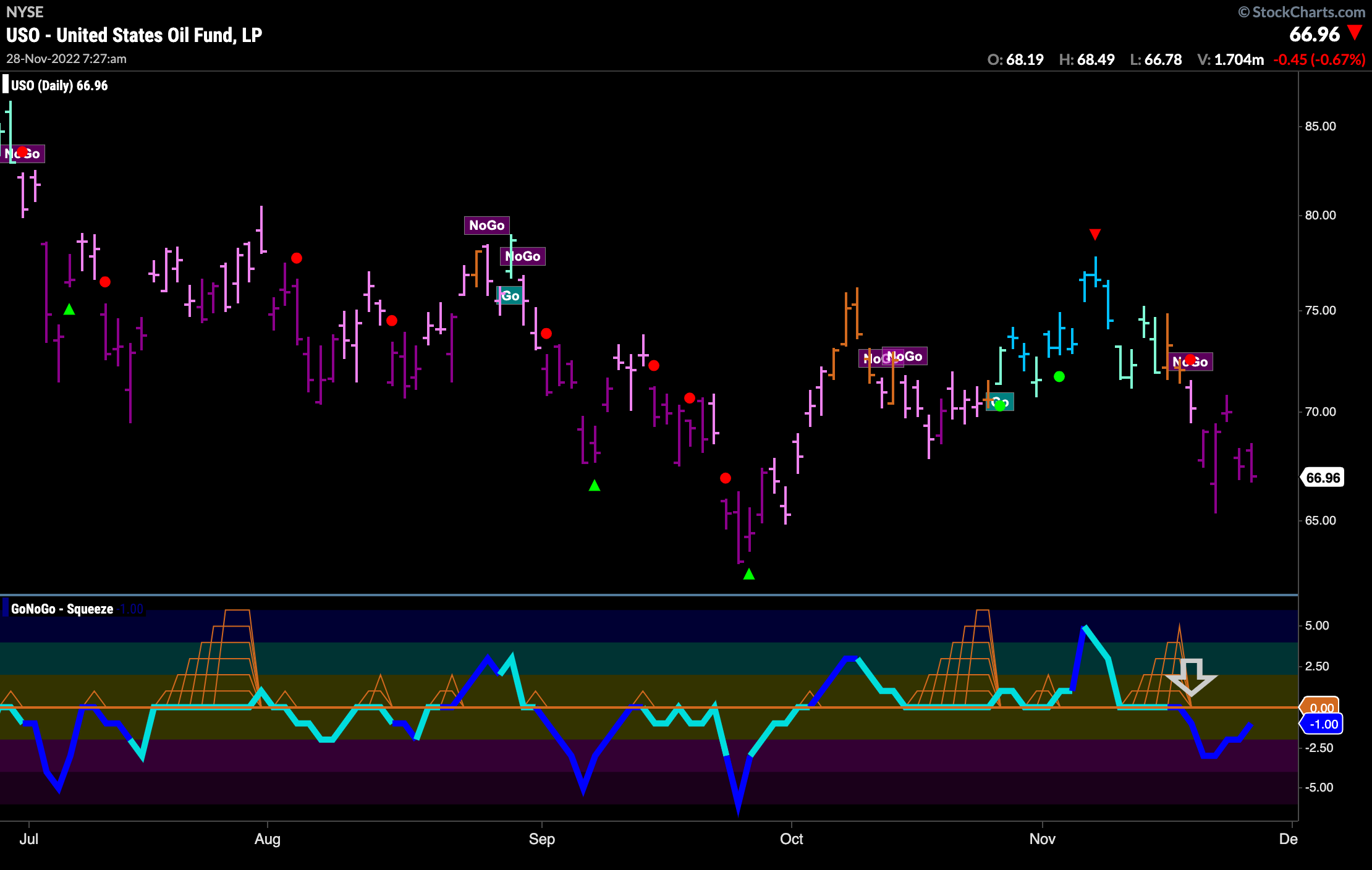
Task: Click the Jul label on the time axis
Action: pyautogui.click(x=28, y=838)
